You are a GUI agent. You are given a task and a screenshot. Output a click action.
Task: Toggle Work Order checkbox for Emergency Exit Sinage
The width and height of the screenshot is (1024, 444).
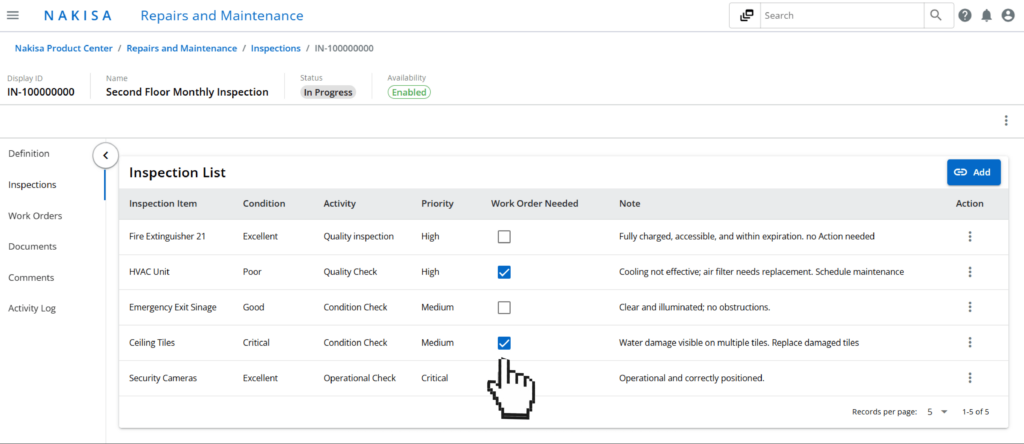click(504, 307)
